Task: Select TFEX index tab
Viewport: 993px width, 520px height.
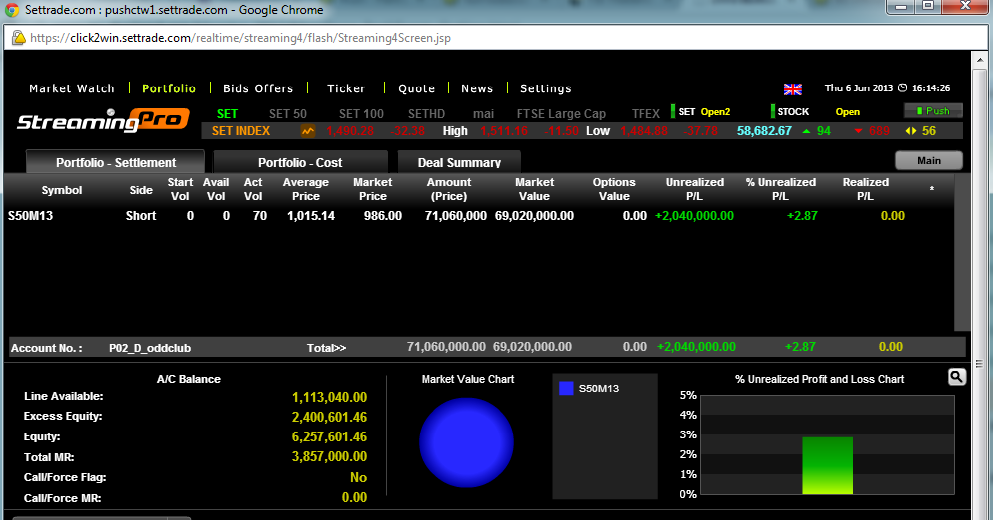Action: (x=645, y=113)
